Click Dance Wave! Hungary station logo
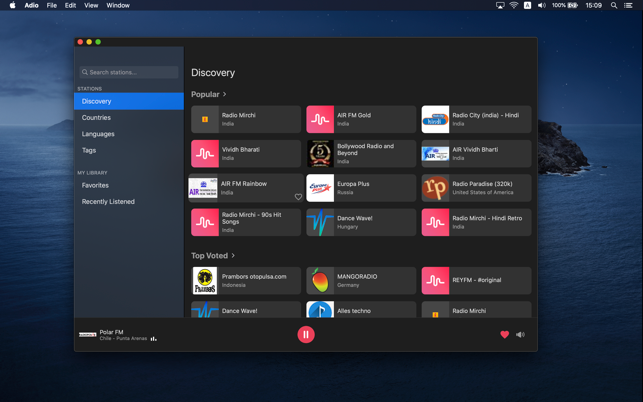This screenshot has height=402, width=643. tap(320, 222)
